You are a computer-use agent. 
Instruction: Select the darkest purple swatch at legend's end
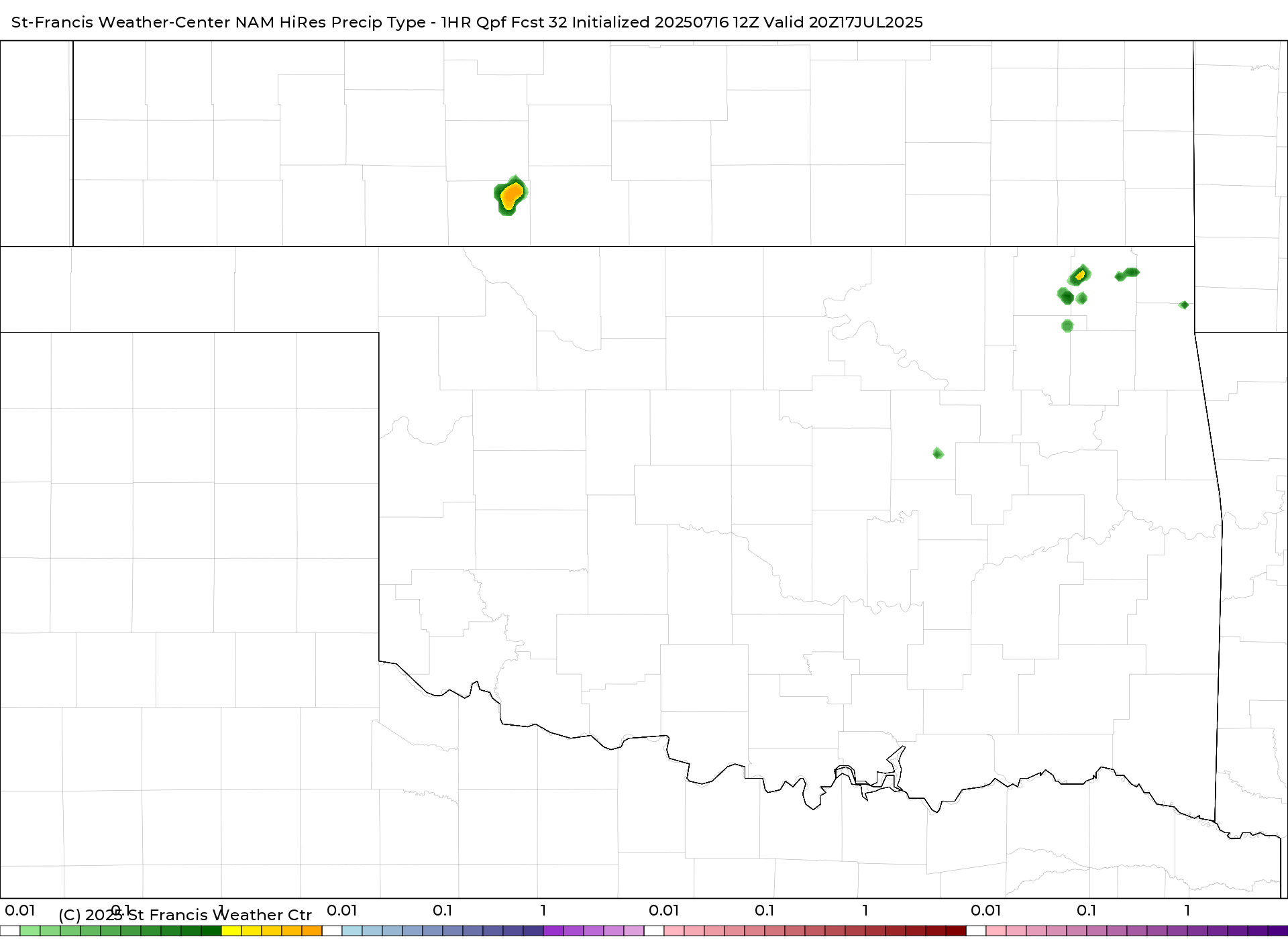[x=1278, y=931]
